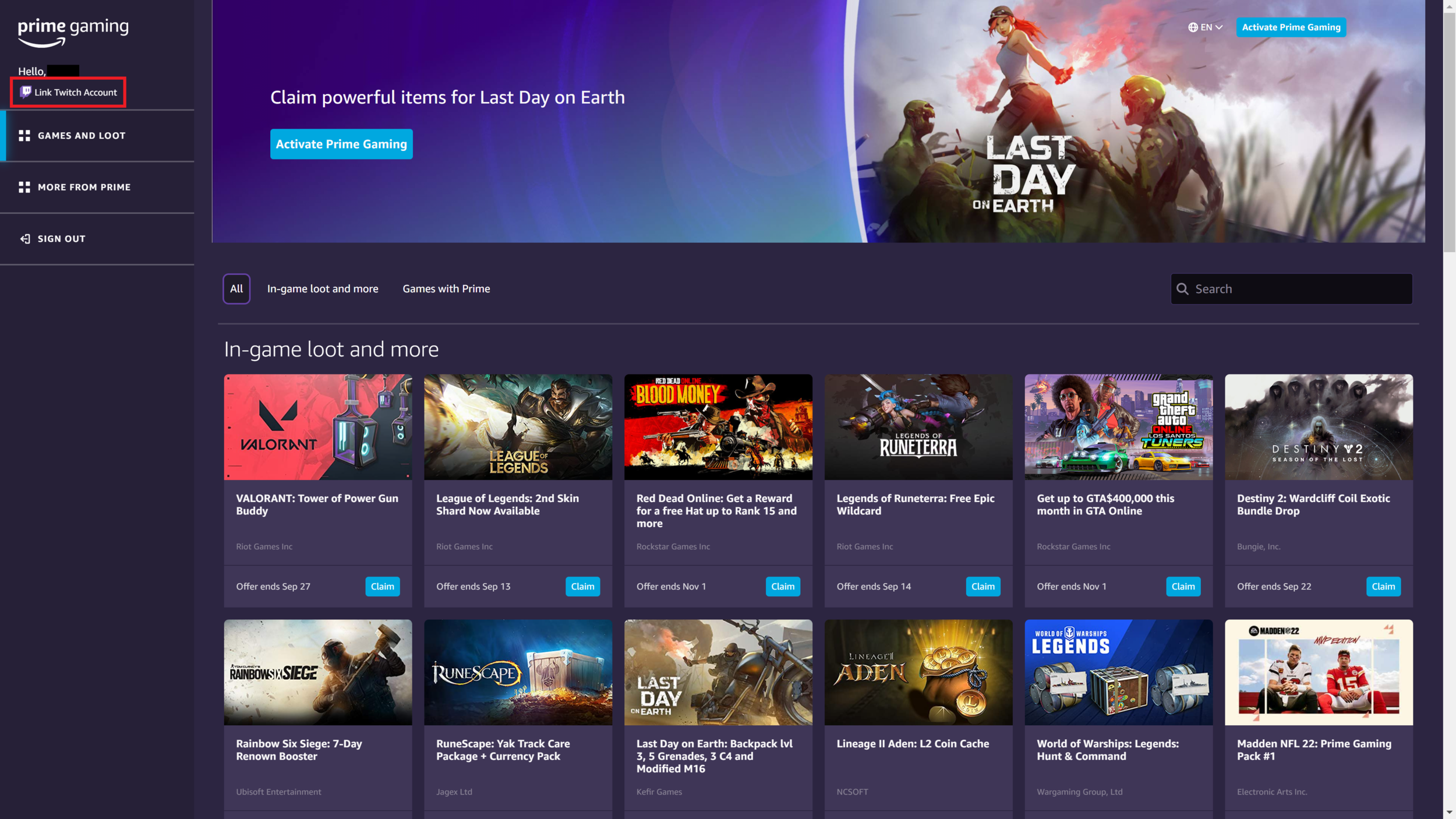
Task: Click the 'Red Dead Online: Get a Reward' title
Action: click(x=716, y=511)
